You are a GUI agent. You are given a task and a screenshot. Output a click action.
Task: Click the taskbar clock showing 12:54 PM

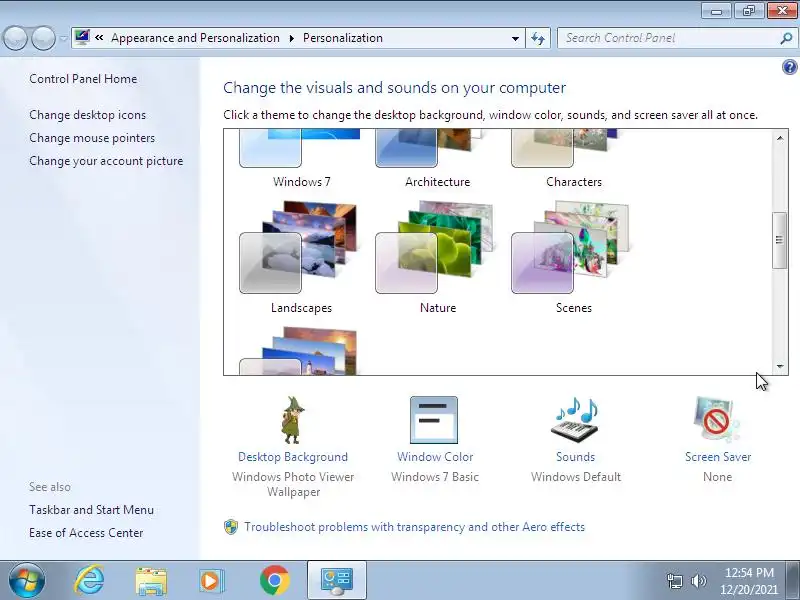749,581
